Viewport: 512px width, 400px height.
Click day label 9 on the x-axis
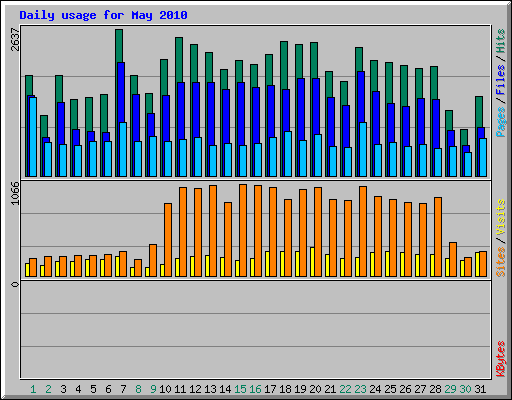(153, 389)
